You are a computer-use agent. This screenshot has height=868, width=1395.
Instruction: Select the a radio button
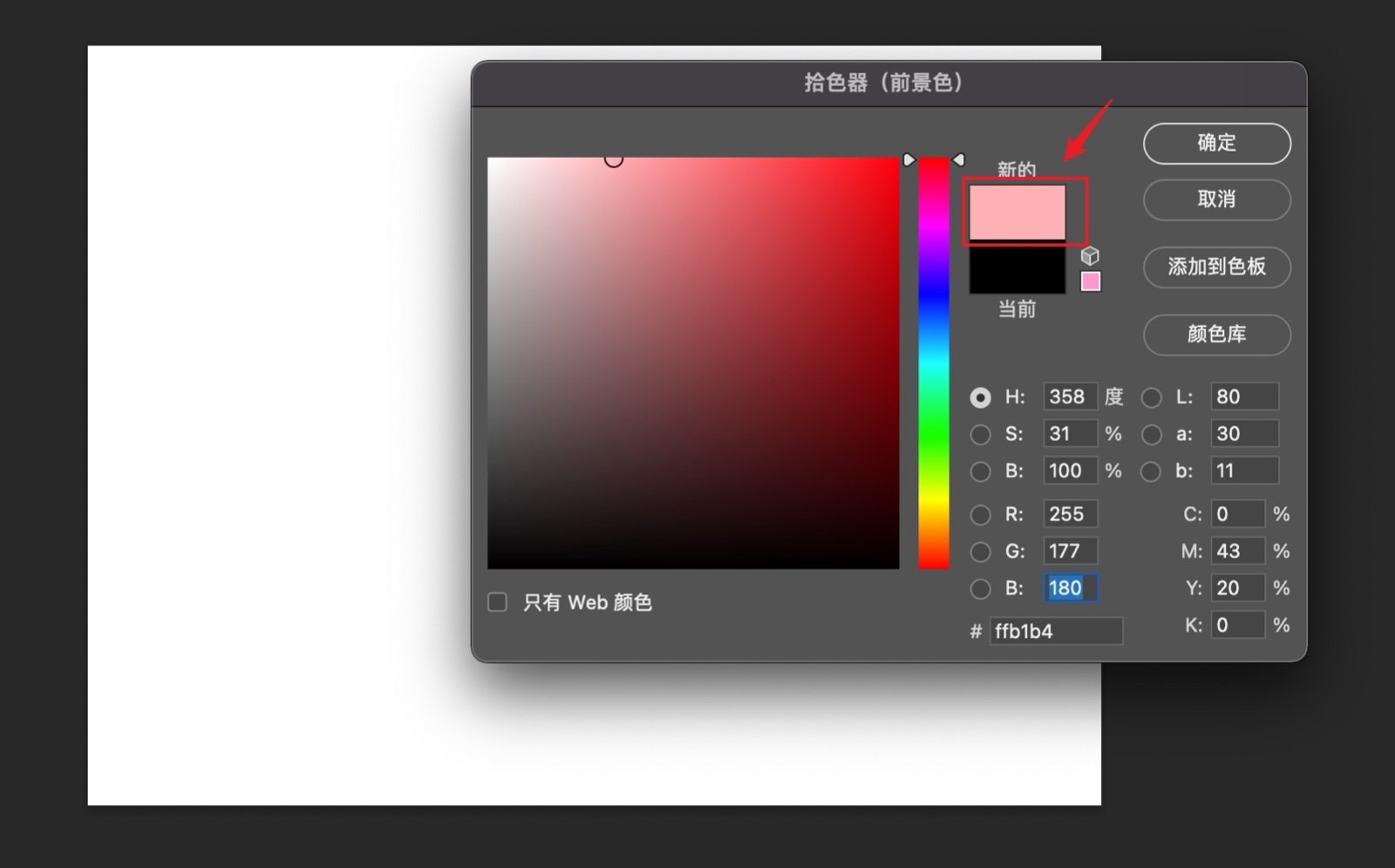click(x=1151, y=434)
